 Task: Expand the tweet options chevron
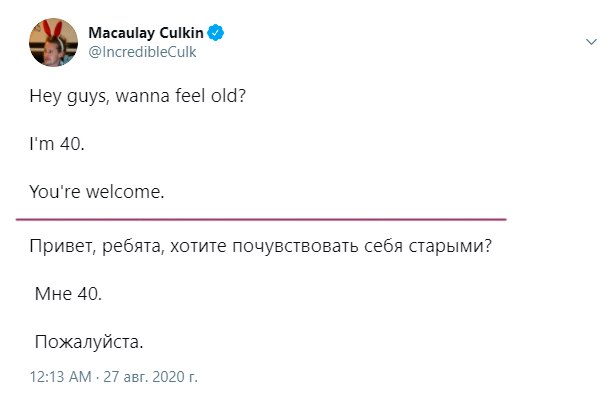591,41
